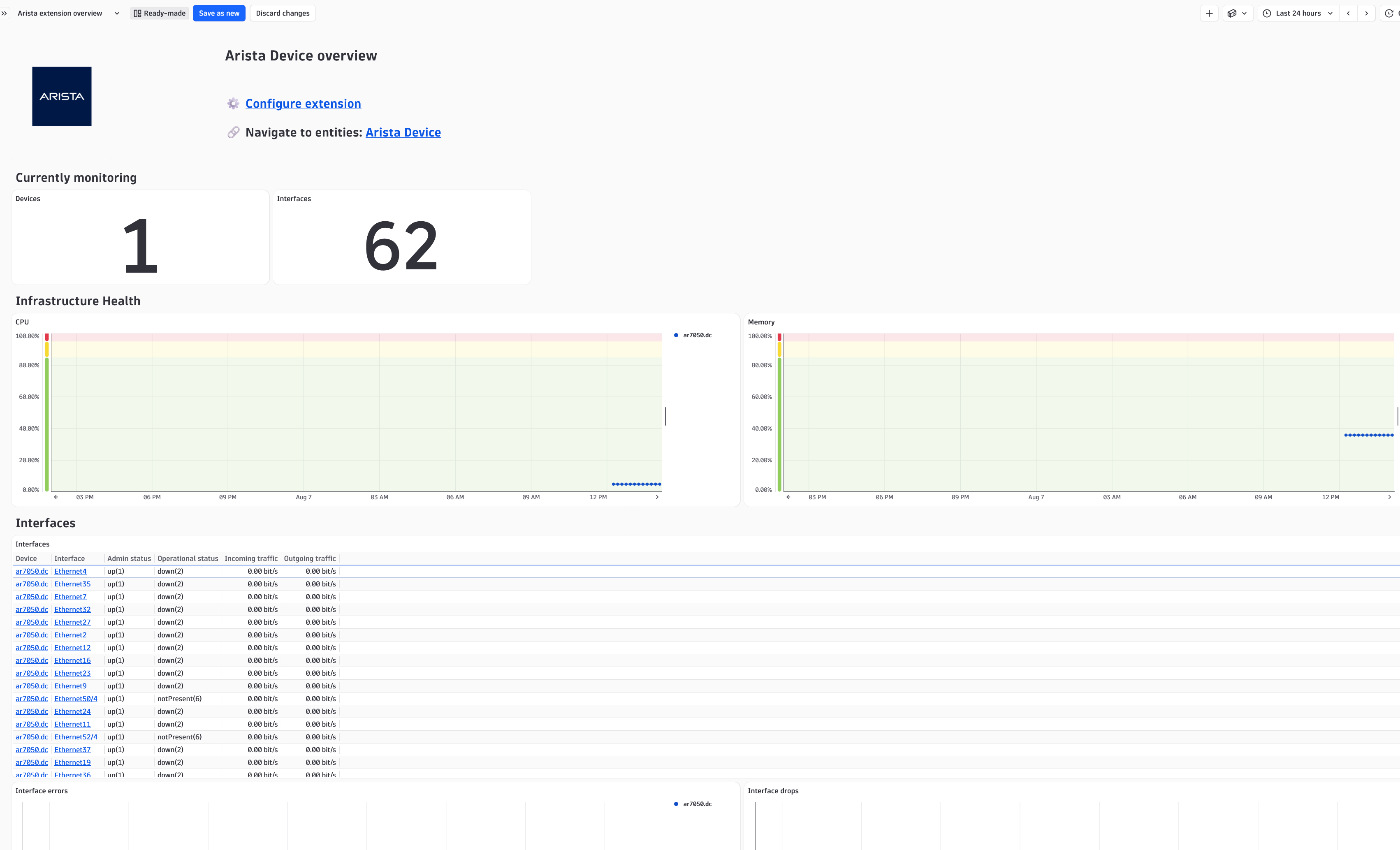1400x850 pixels.
Task: Open the Ethernet37 interface link
Action: coord(72,750)
